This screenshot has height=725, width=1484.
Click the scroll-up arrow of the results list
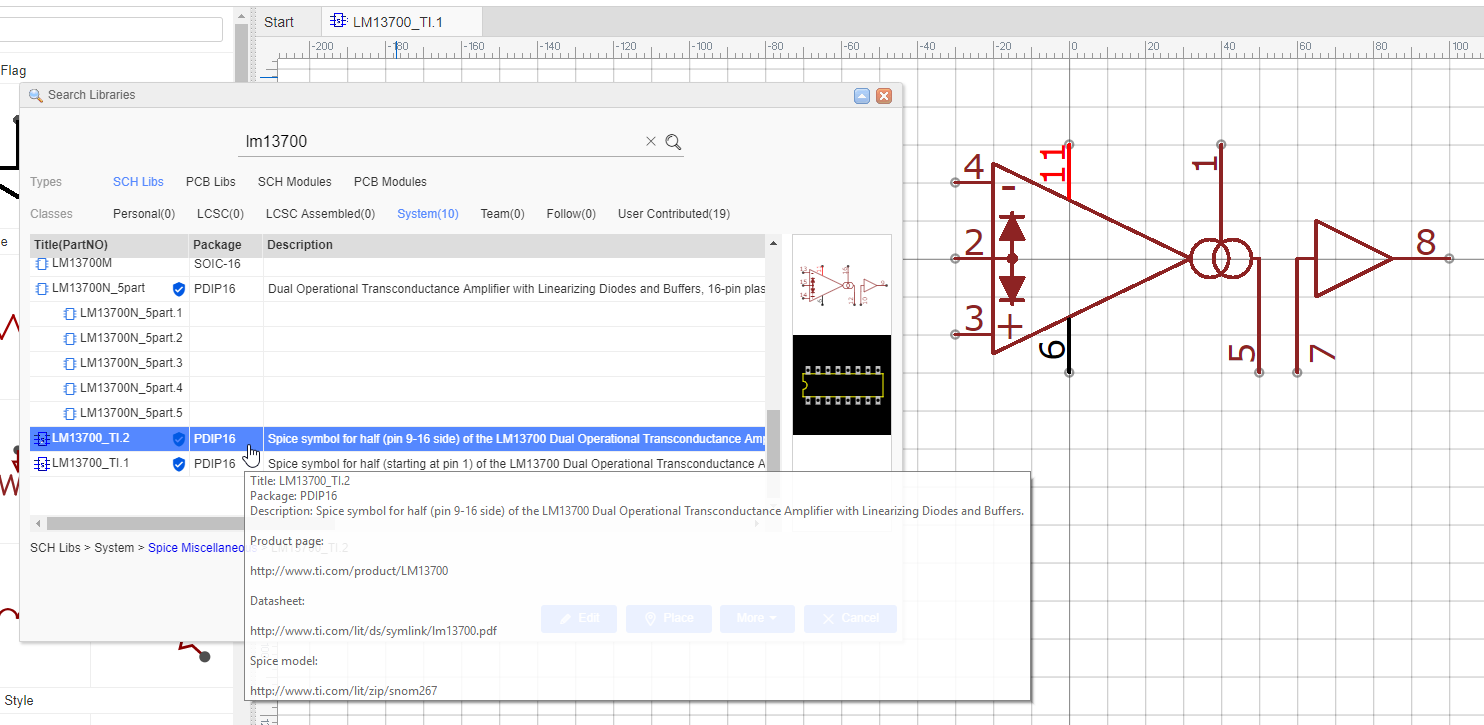[x=773, y=243]
